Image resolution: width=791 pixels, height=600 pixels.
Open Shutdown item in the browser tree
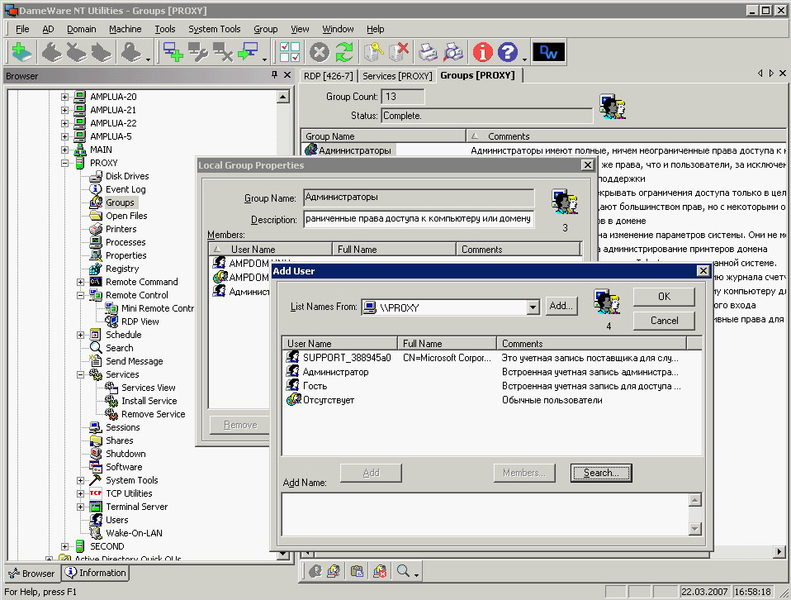(125, 454)
